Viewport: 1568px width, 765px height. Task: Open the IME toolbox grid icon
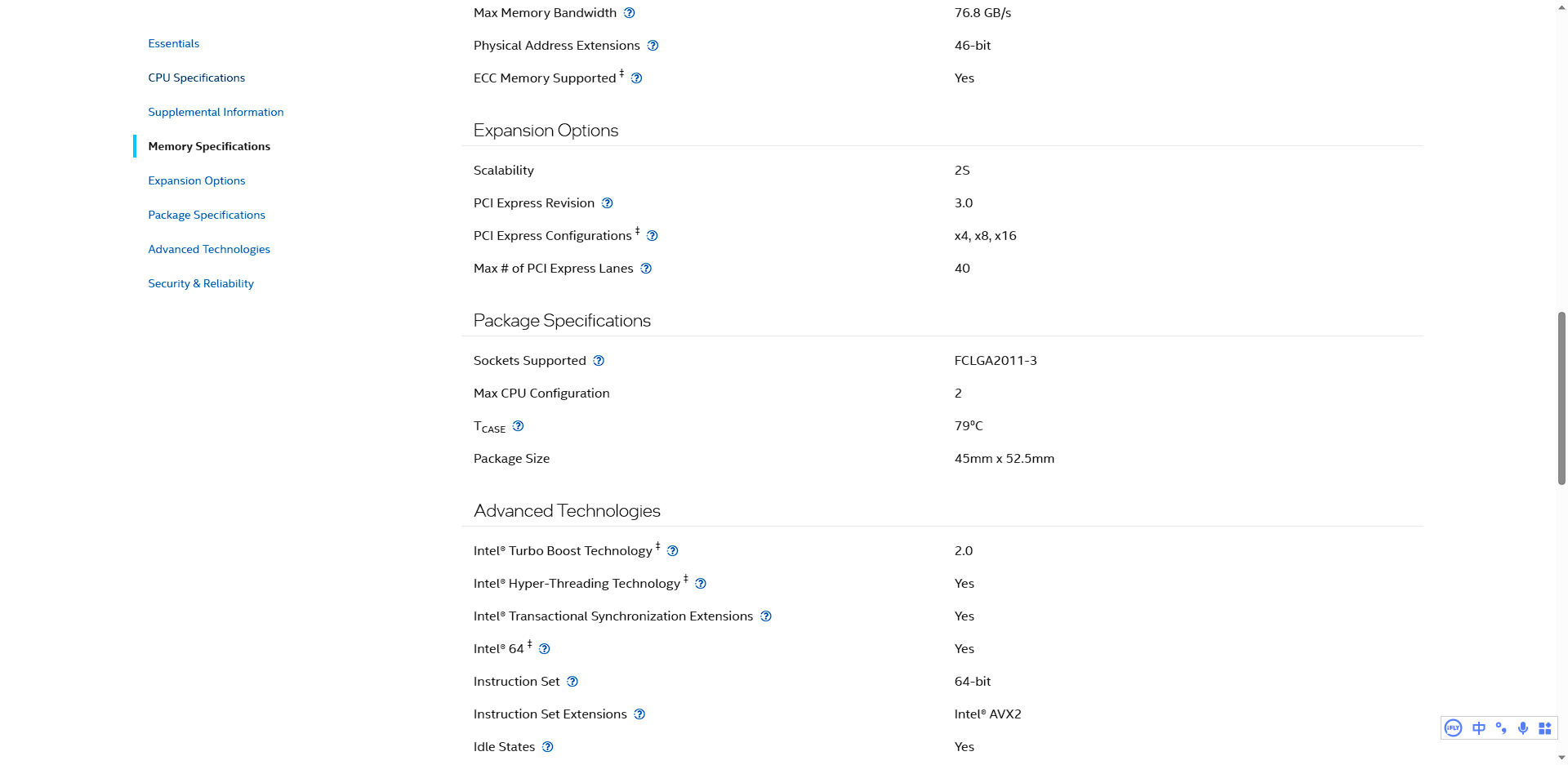[1544, 728]
